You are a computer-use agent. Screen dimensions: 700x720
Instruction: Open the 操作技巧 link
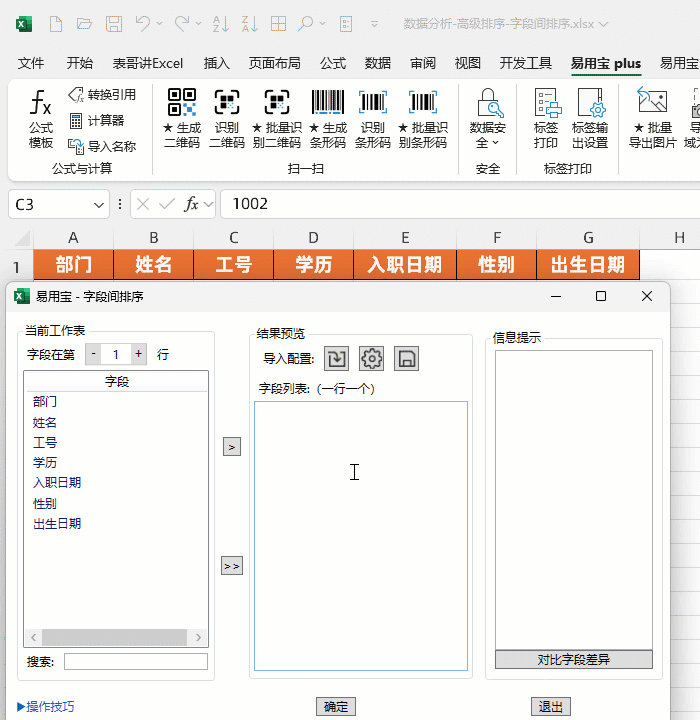point(45,706)
